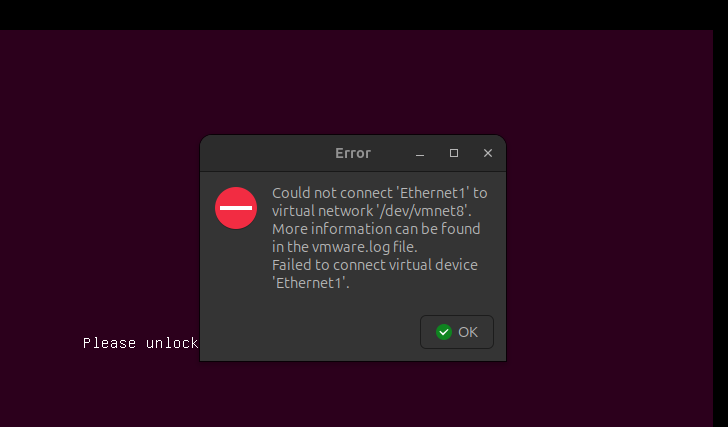Click the "Please unlock" console text
Screen dimensions: 728x427
[140, 343]
